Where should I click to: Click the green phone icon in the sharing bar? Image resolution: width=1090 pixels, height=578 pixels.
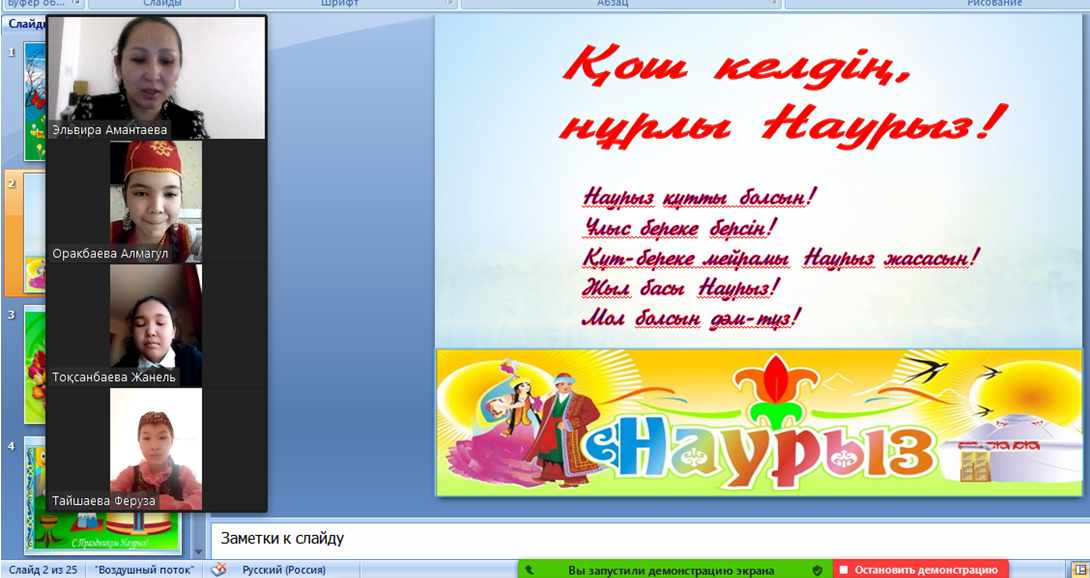[529, 570]
